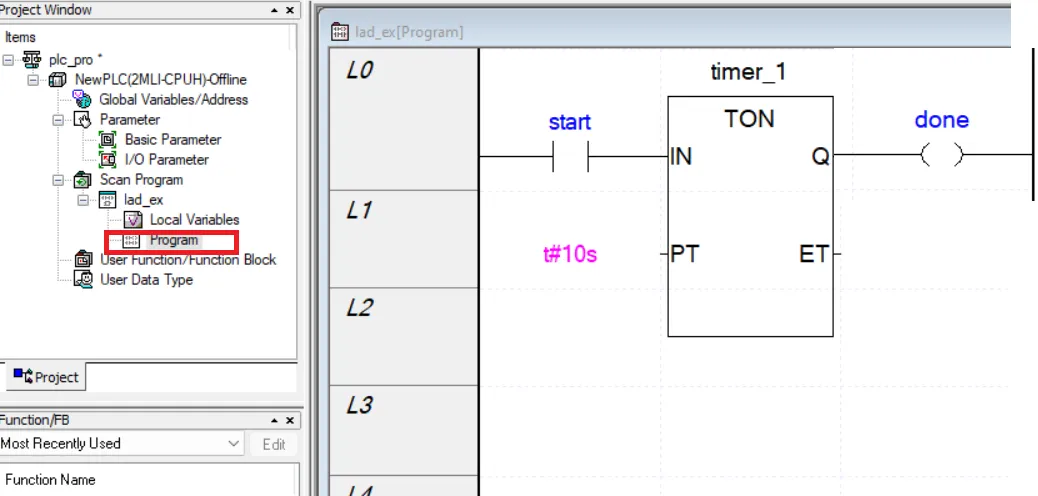Image resolution: width=1038 pixels, height=496 pixels.
Task: Open Local Variables of lad_ex
Action: pos(195,220)
